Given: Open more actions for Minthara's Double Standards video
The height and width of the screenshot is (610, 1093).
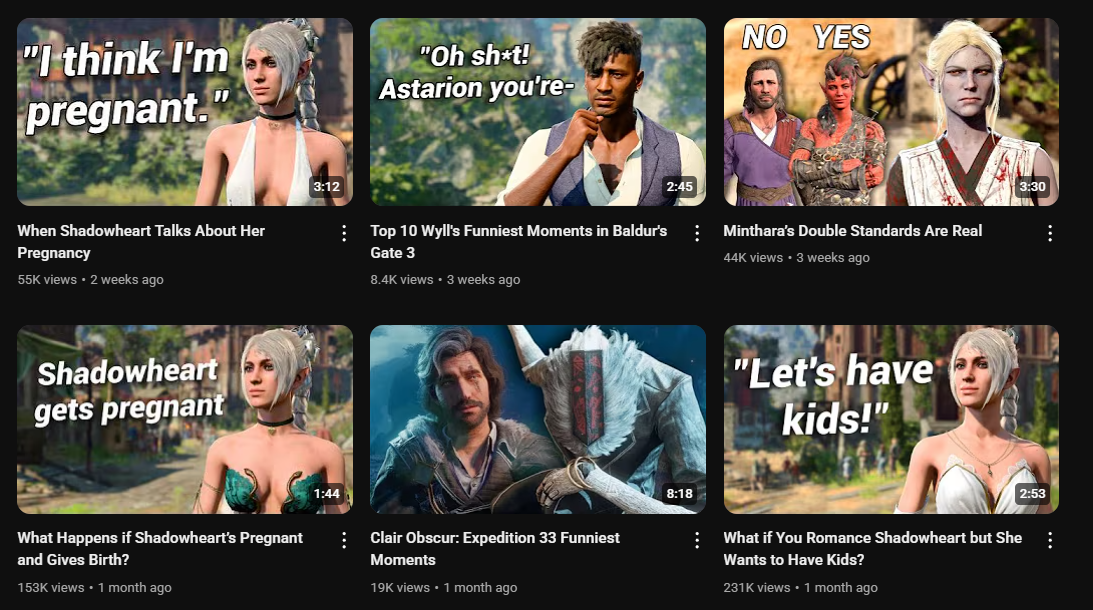Looking at the screenshot, I should (1050, 234).
